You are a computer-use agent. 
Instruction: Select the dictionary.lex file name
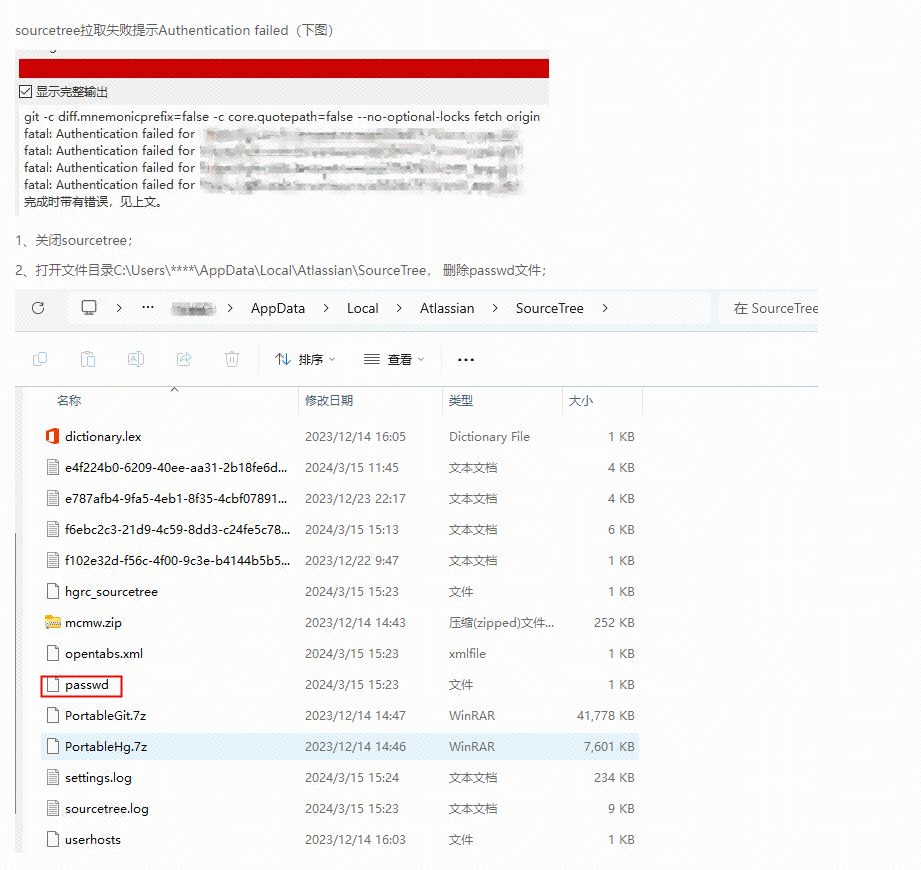103,437
